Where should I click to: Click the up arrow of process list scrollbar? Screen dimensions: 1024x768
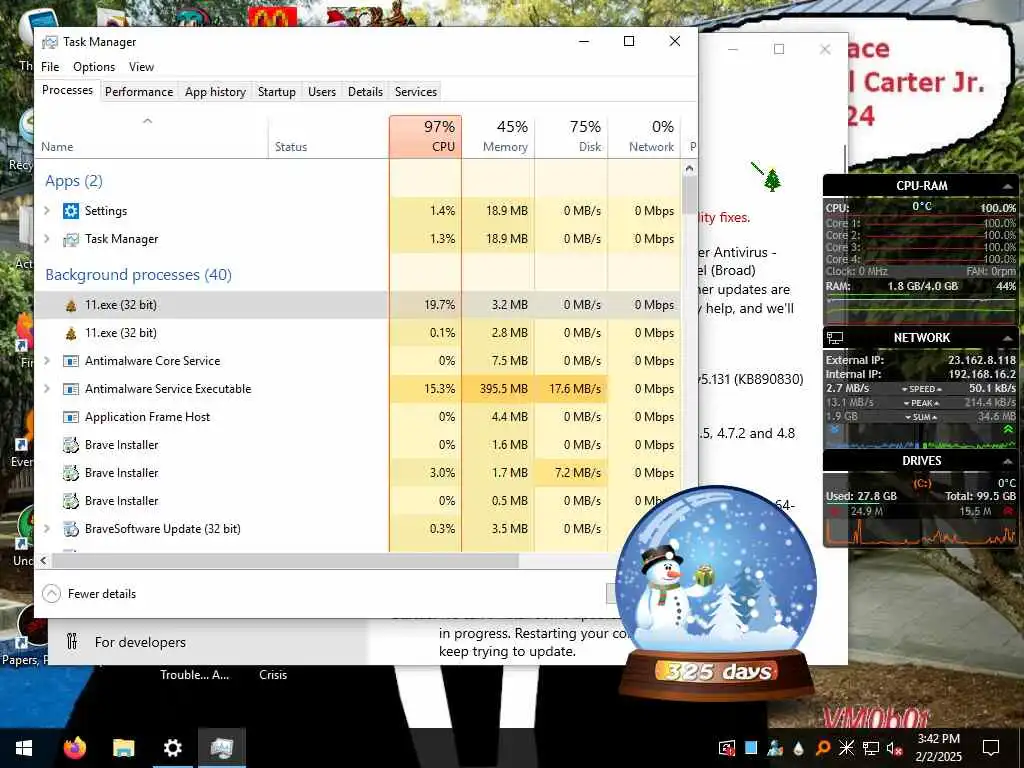tap(689, 168)
